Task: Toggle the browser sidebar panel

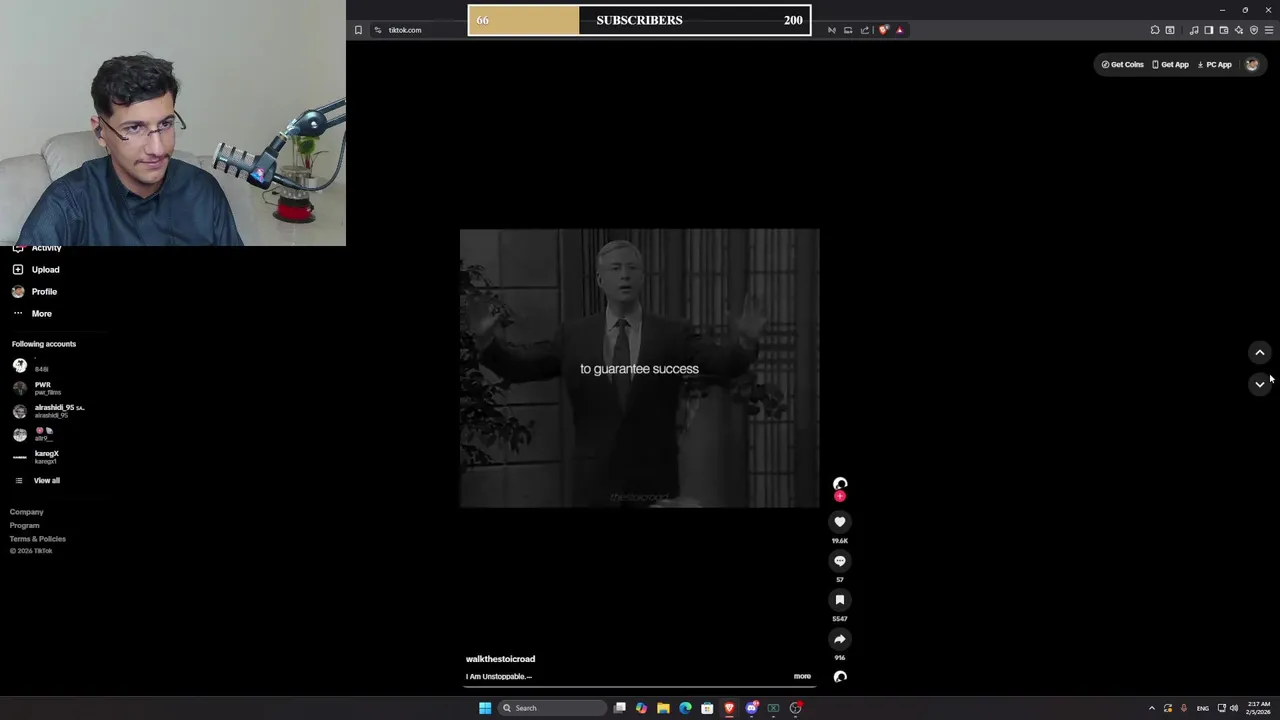Action: [1209, 30]
